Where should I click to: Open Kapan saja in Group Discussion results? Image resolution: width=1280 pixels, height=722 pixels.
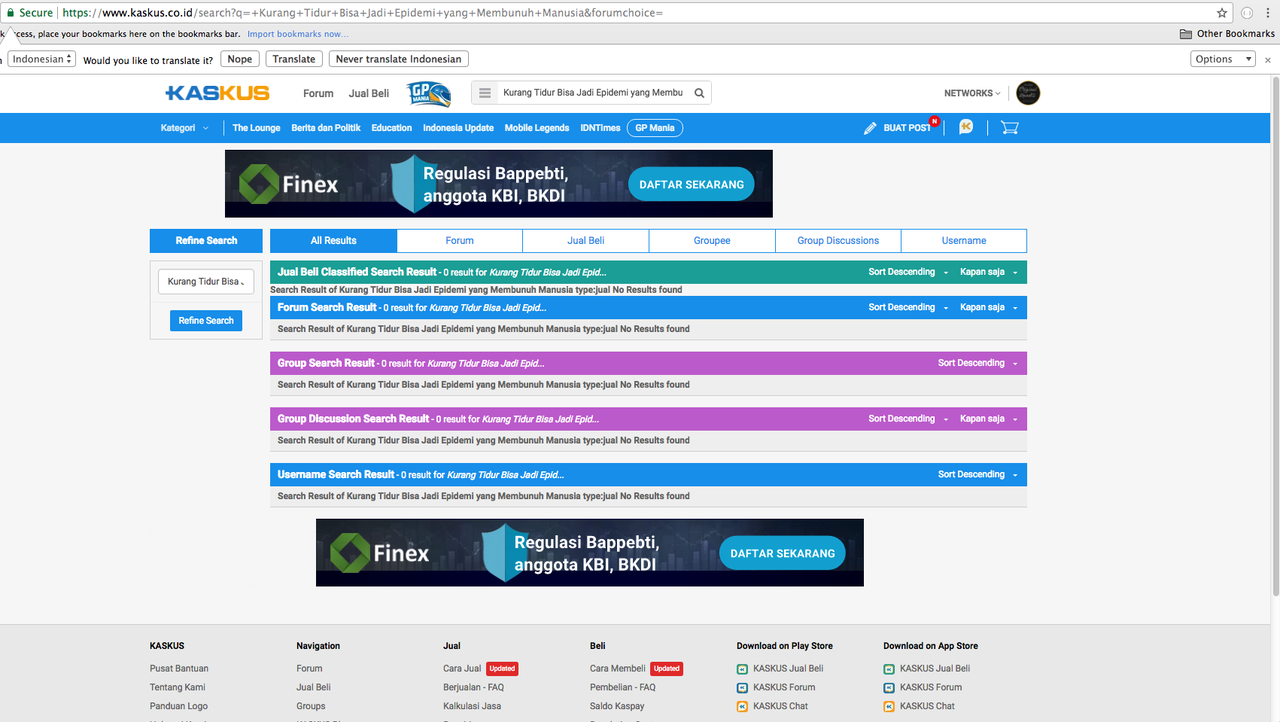pos(989,419)
